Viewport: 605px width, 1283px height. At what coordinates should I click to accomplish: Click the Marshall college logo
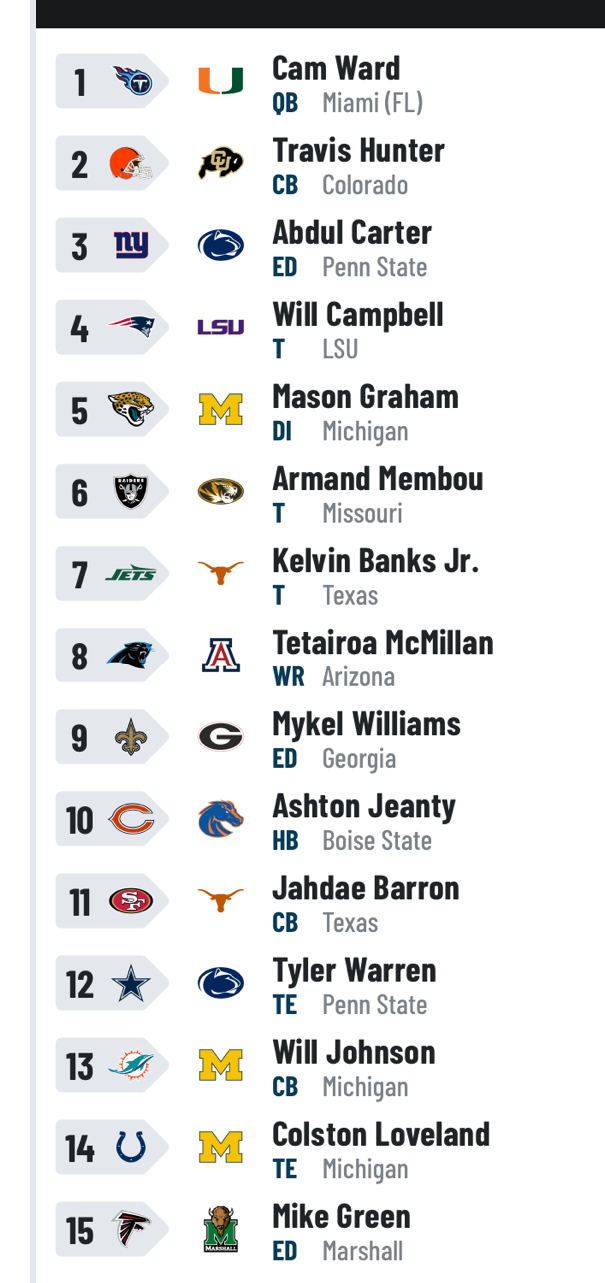pyautogui.click(x=220, y=1230)
